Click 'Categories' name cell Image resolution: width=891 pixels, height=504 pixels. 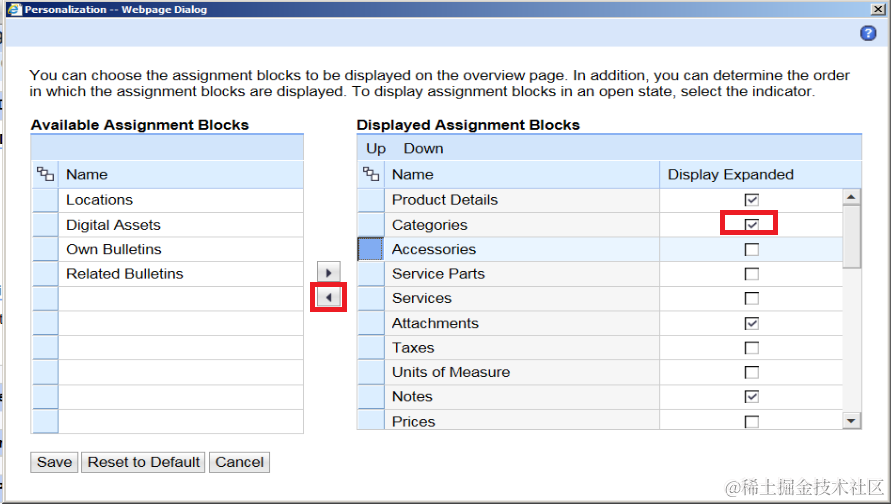pos(522,224)
